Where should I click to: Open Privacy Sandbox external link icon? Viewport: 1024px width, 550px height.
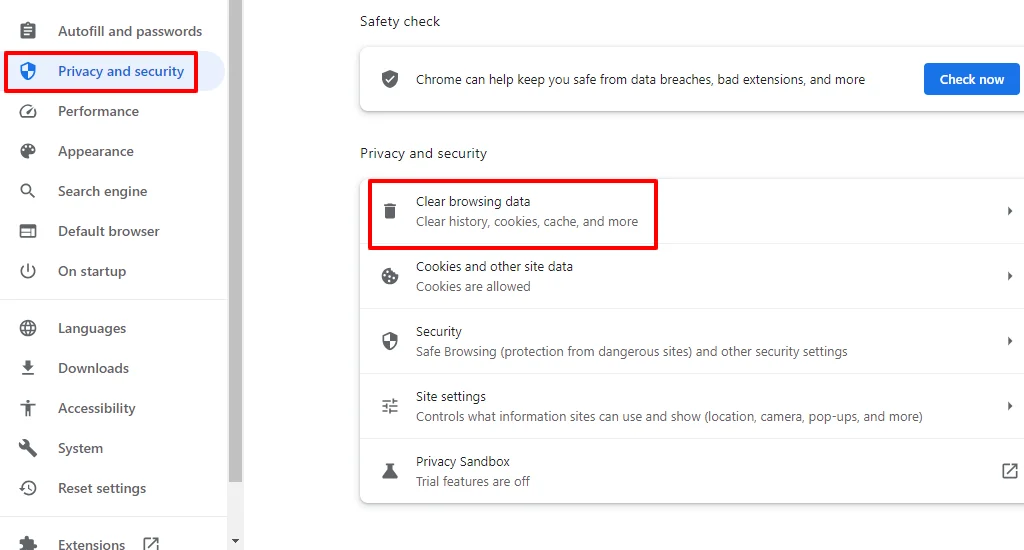[x=1010, y=470]
